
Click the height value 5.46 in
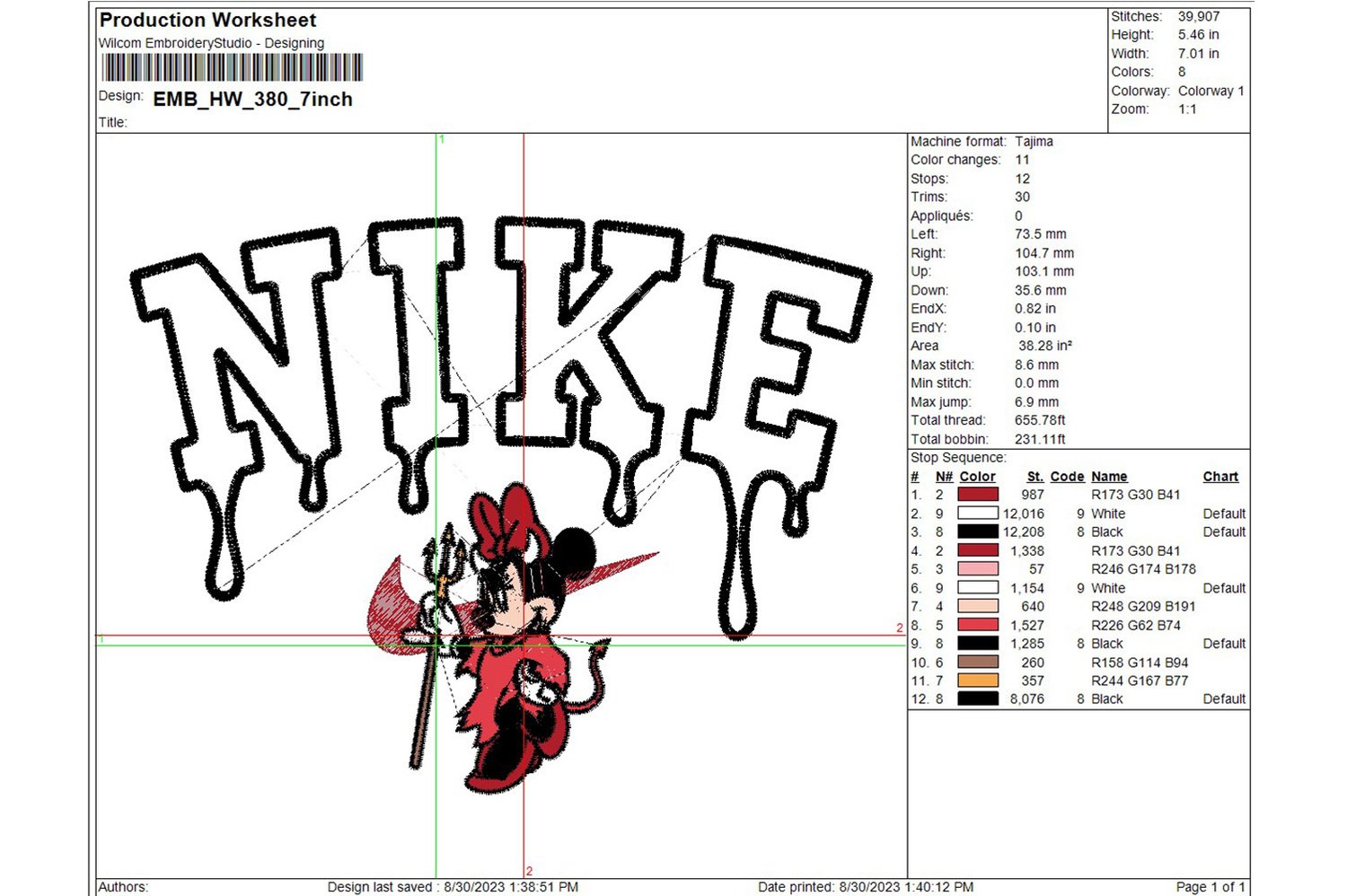(1199, 35)
